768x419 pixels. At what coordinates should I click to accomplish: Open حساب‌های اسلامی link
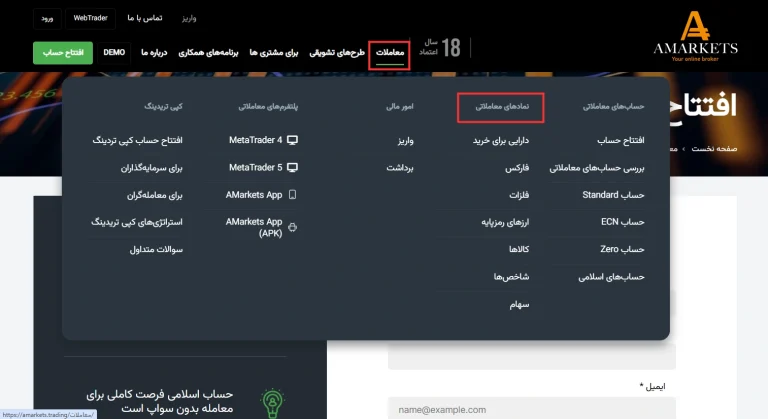pyautogui.click(x=611, y=277)
